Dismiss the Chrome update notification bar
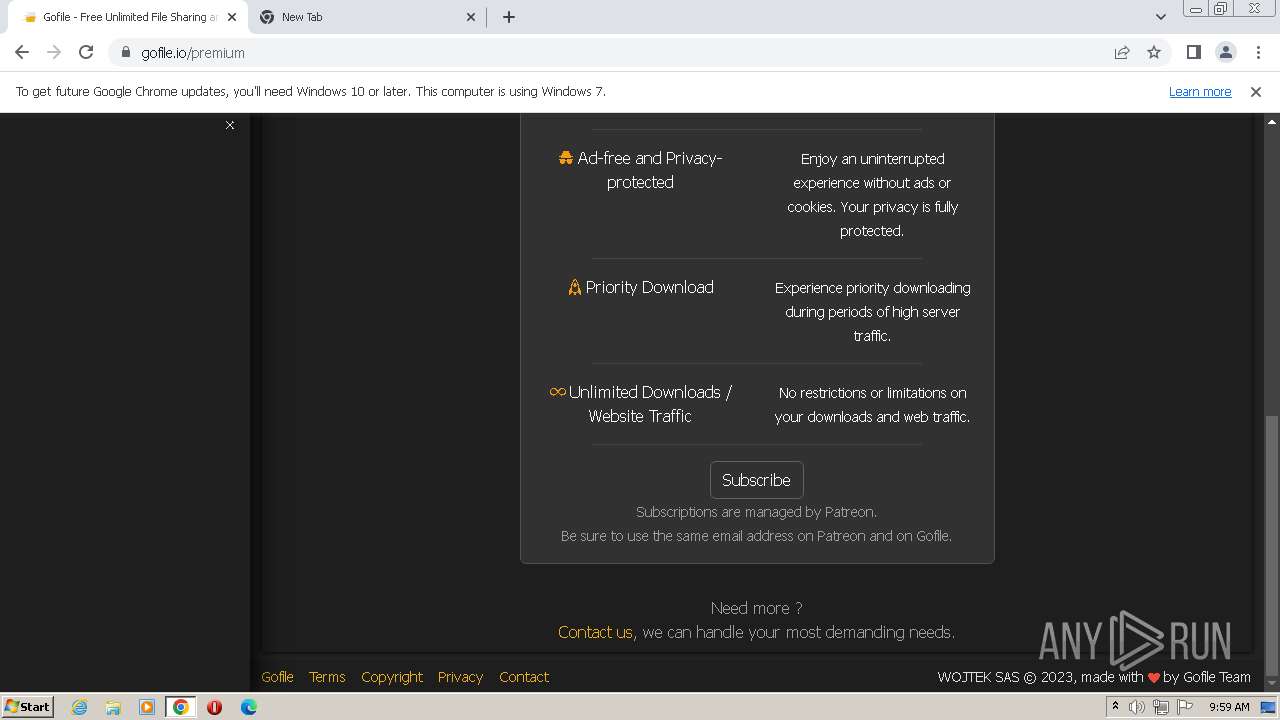This screenshot has height=720, width=1280. pos(1256,91)
